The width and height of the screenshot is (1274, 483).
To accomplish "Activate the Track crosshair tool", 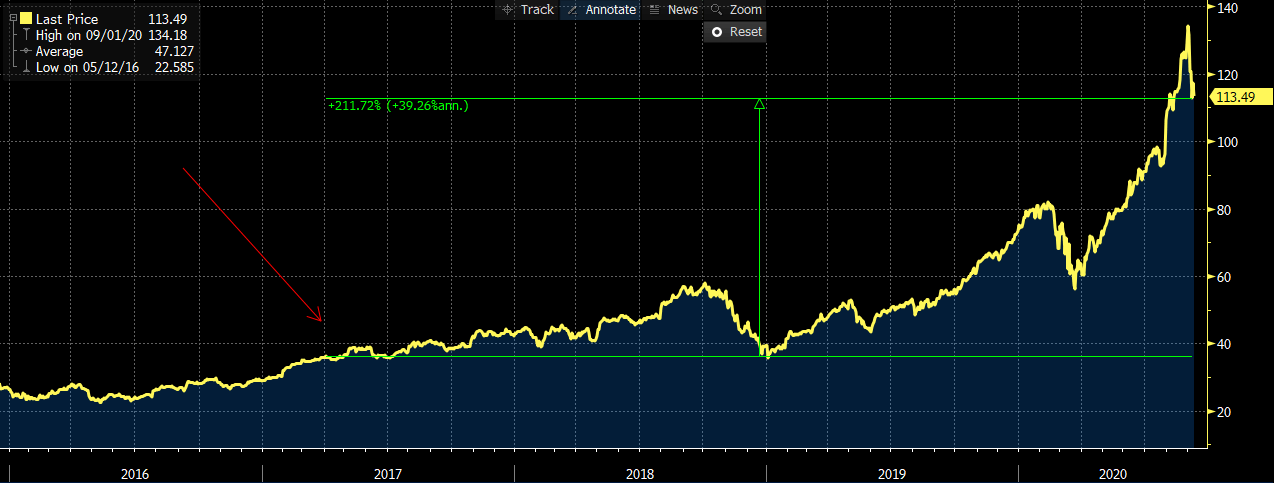I will coord(526,9).
